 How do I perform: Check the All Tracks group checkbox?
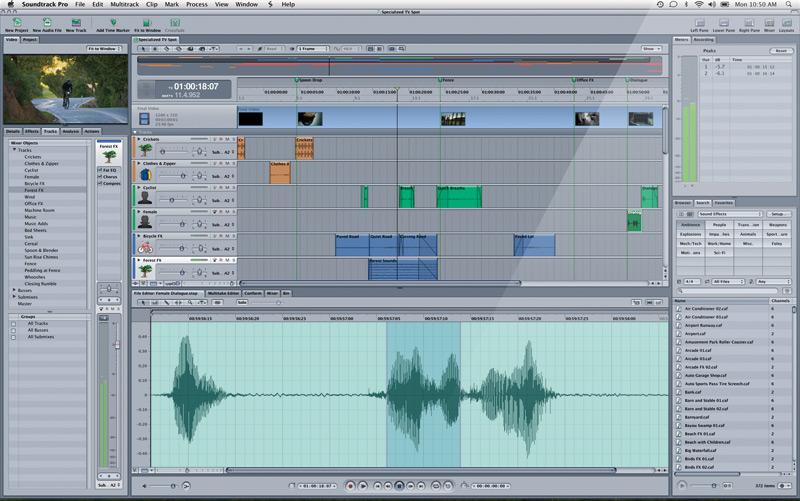13,324
